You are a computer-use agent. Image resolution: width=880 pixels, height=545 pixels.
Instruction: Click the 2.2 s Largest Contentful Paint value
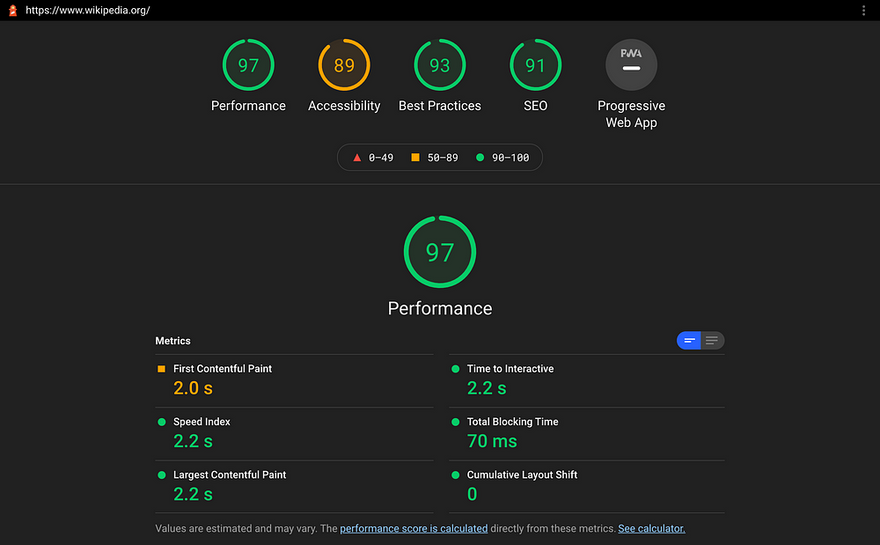pyautogui.click(x=193, y=494)
